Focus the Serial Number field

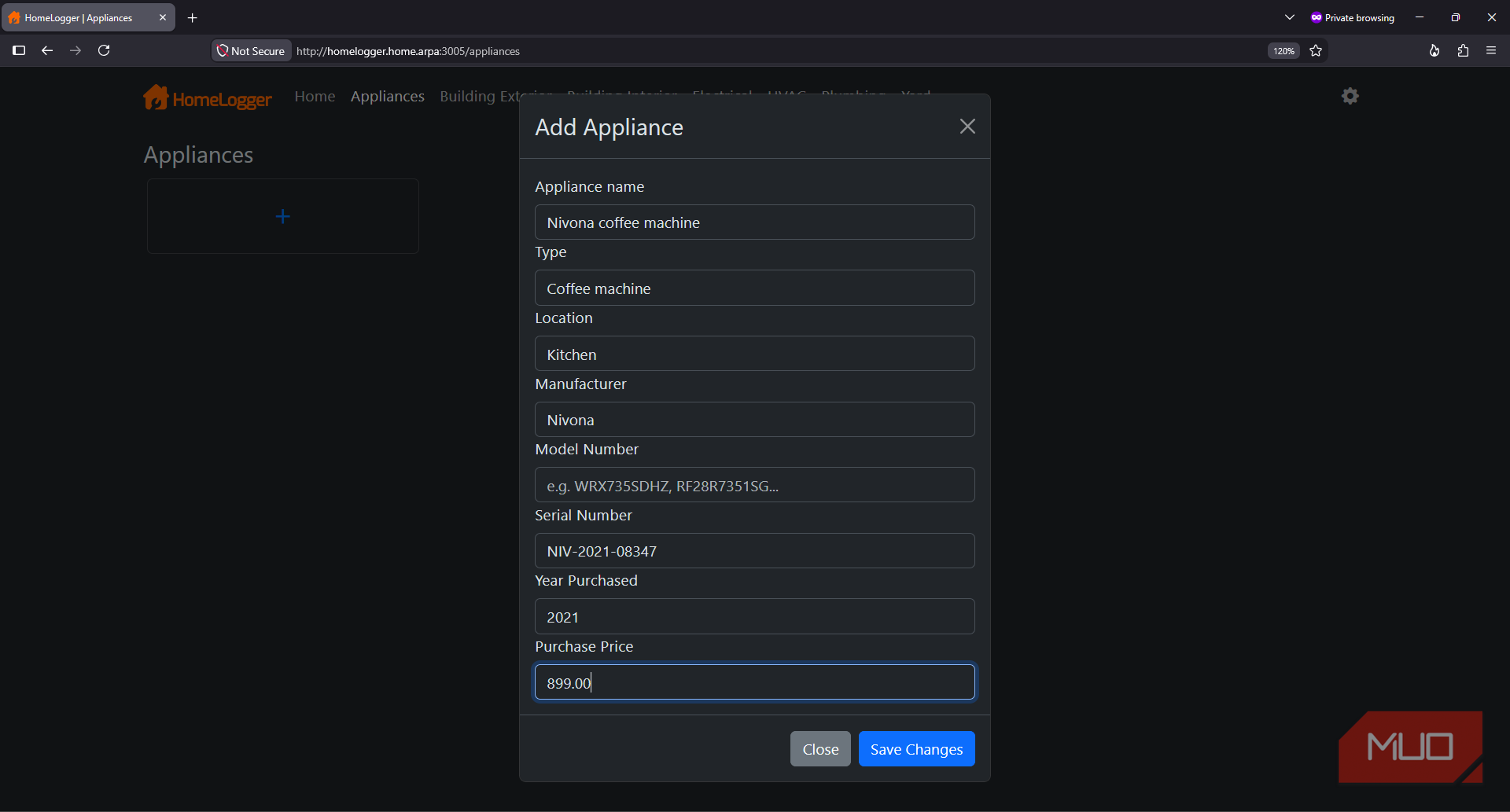coord(755,551)
